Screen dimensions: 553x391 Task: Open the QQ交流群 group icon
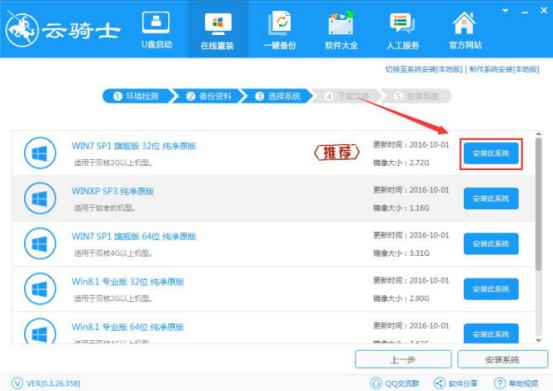376,383
